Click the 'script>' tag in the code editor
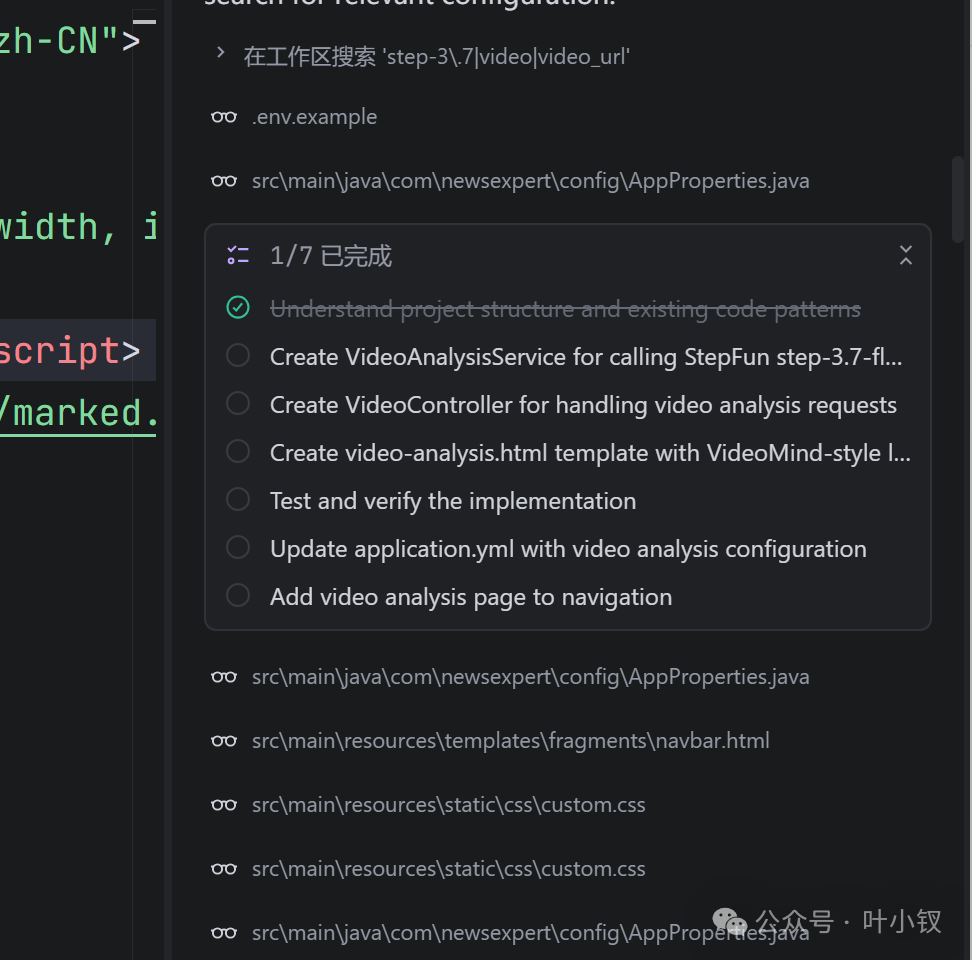 70,351
